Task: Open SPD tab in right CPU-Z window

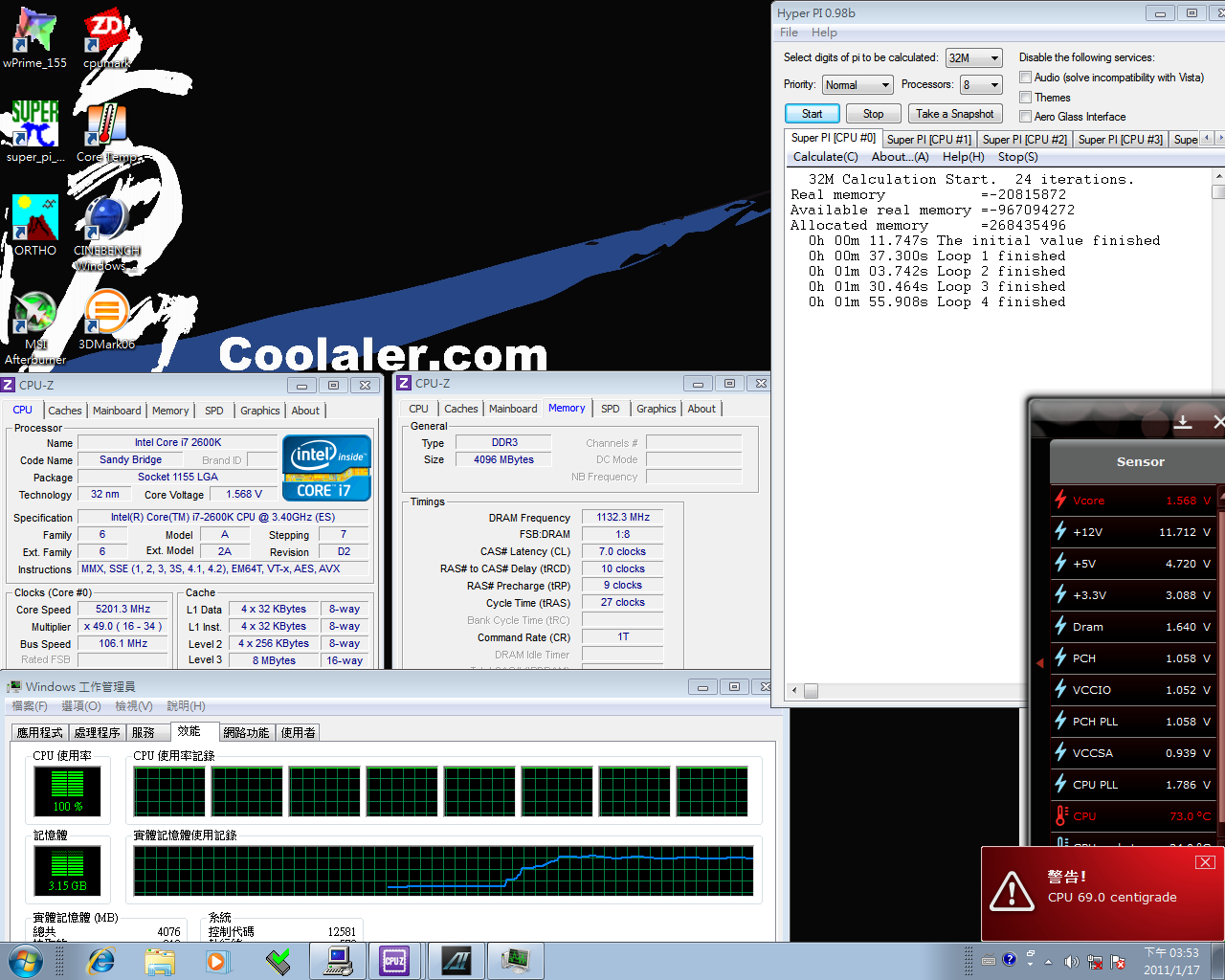Action: point(610,409)
